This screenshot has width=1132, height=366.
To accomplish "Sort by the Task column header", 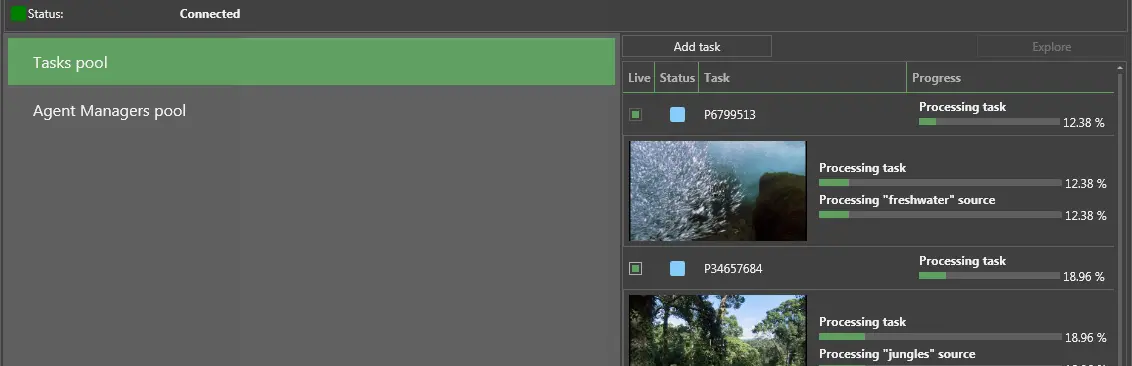I will (802, 77).
